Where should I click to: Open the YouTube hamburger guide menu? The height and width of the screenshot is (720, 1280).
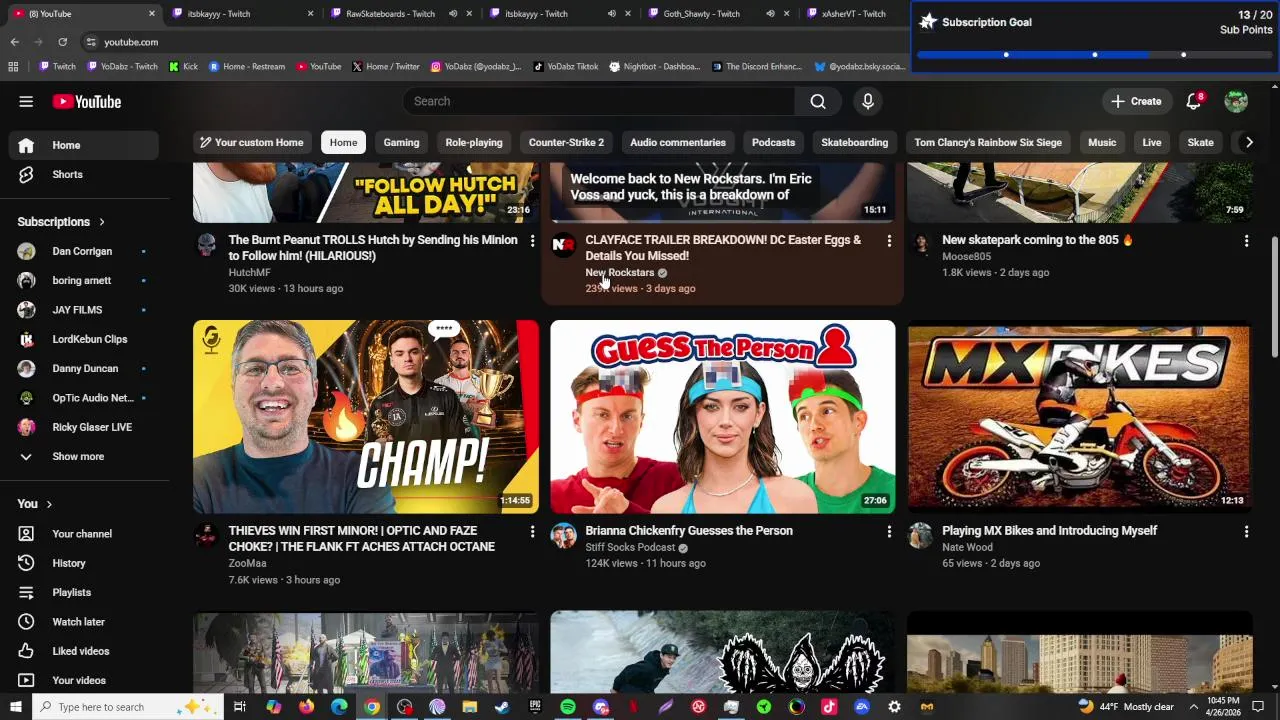tap(26, 101)
